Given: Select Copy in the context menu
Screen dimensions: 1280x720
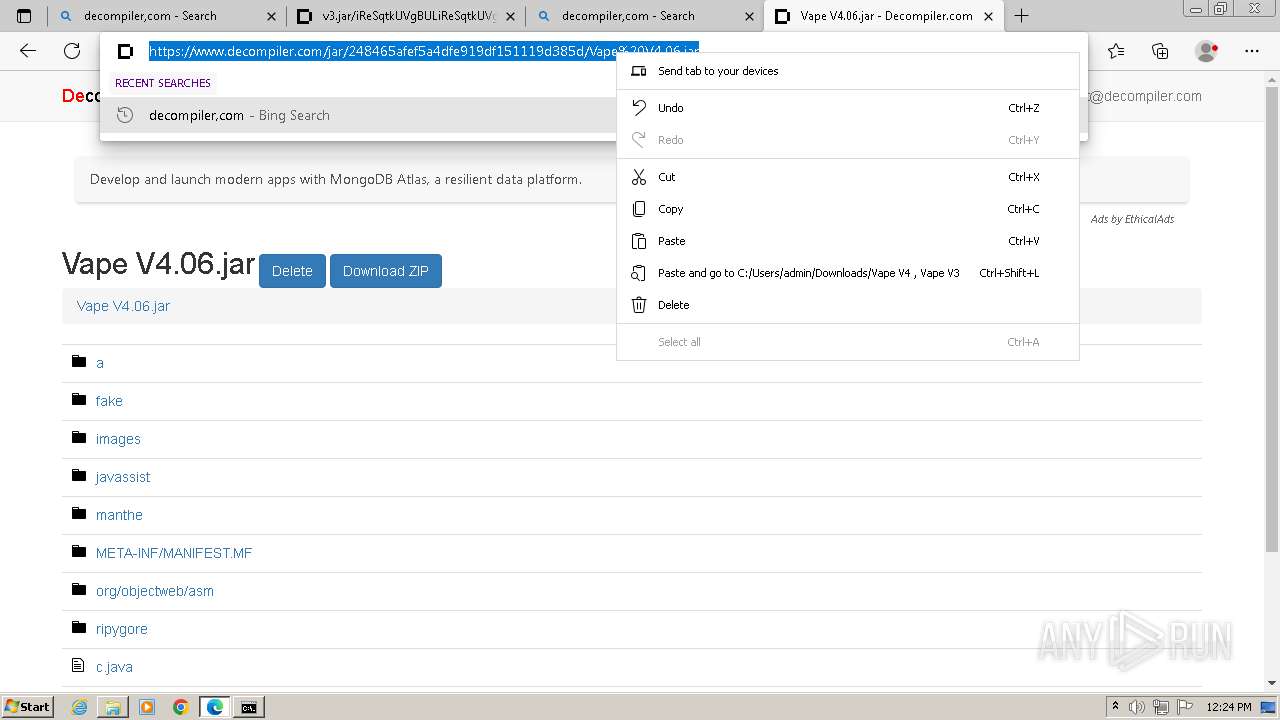Looking at the screenshot, I should tap(848, 209).
